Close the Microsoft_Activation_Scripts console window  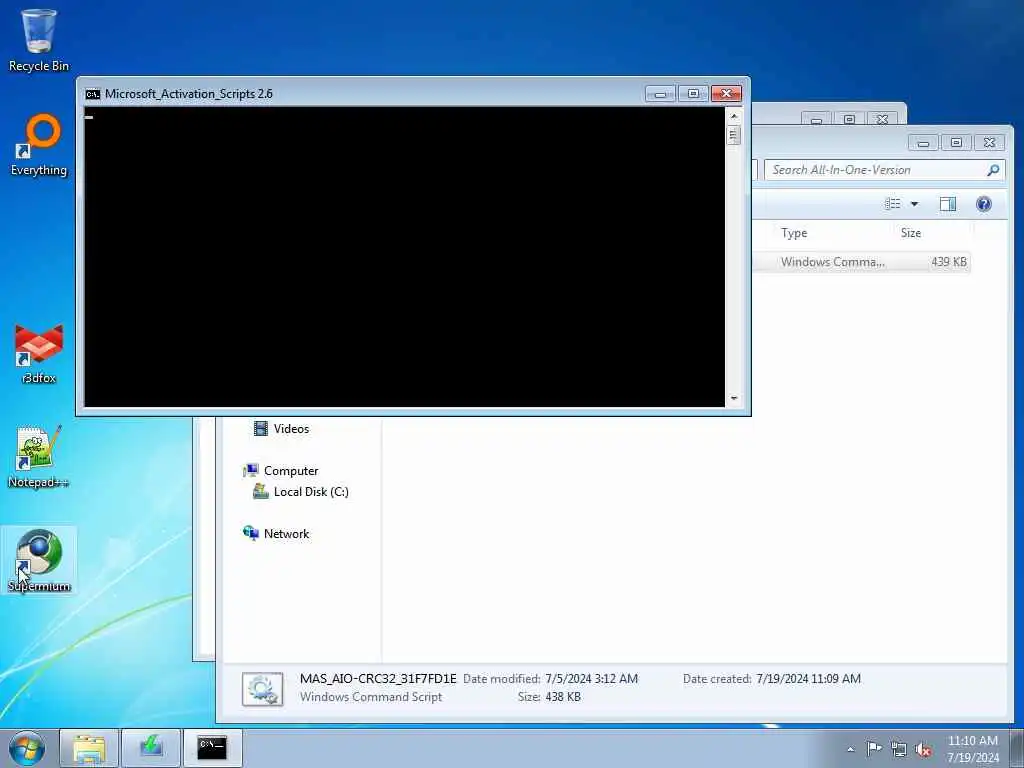(x=726, y=94)
